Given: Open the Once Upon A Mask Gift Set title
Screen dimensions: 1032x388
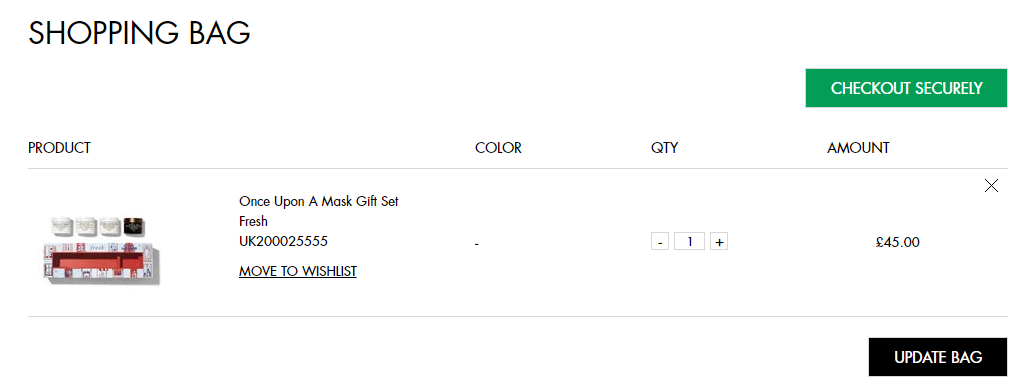Looking at the screenshot, I should pos(319,201).
